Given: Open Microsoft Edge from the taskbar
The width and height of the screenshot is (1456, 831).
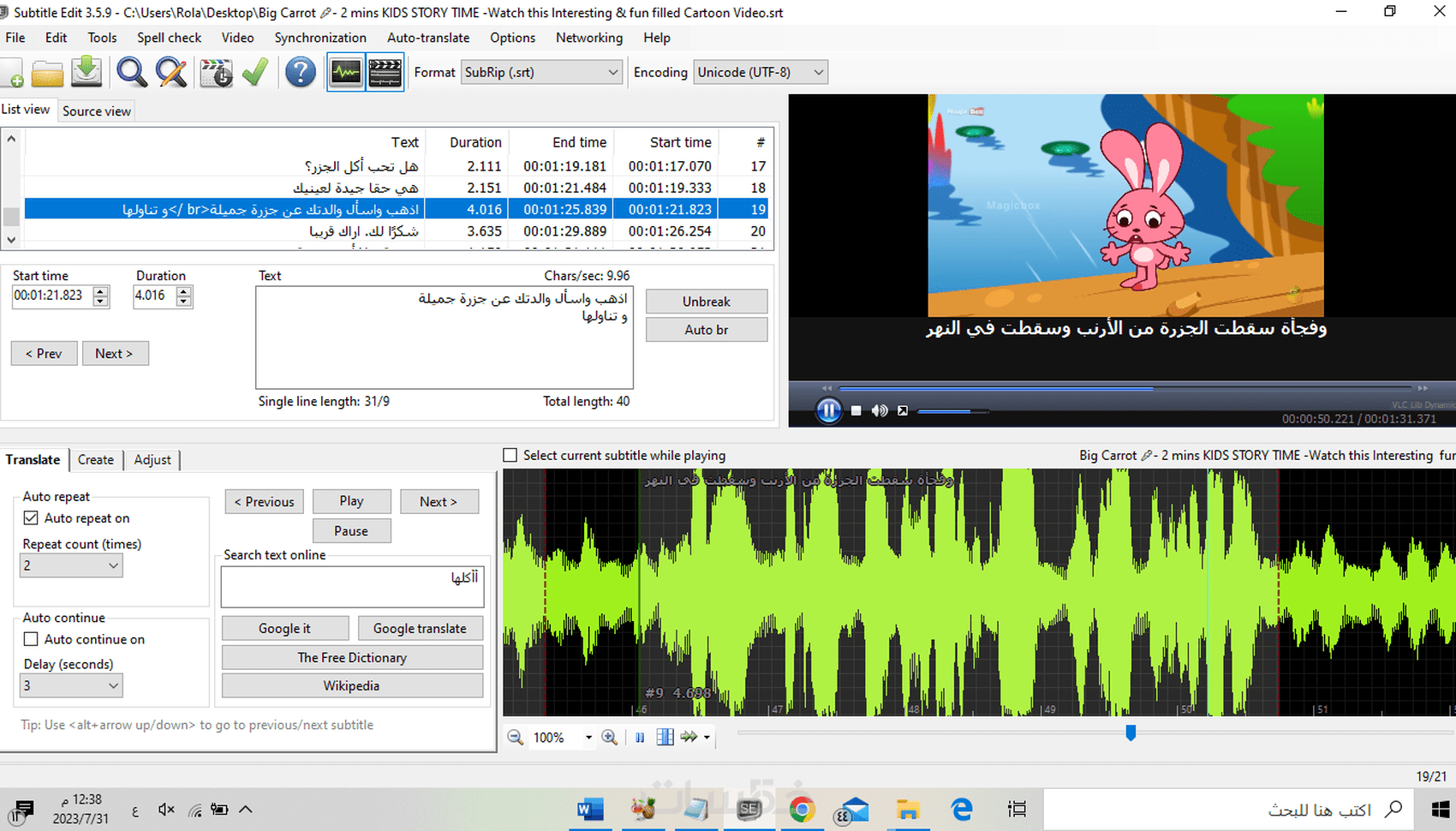Looking at the screenshot, I should coord(962,810).
